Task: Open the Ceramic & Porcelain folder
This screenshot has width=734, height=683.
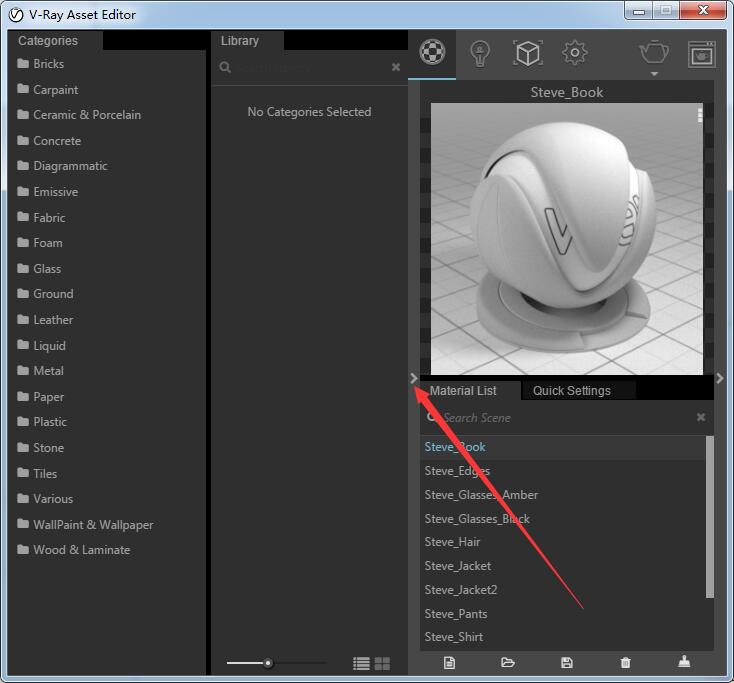Action: pyautogui.click(x=79, y=115)
